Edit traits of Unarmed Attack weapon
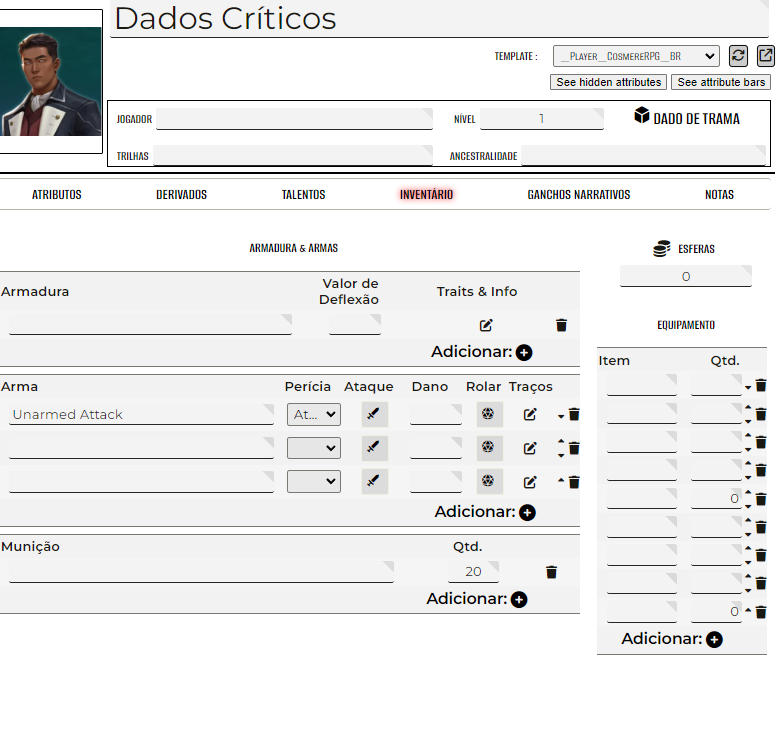783x741 pixels. [x=530, y=414]
